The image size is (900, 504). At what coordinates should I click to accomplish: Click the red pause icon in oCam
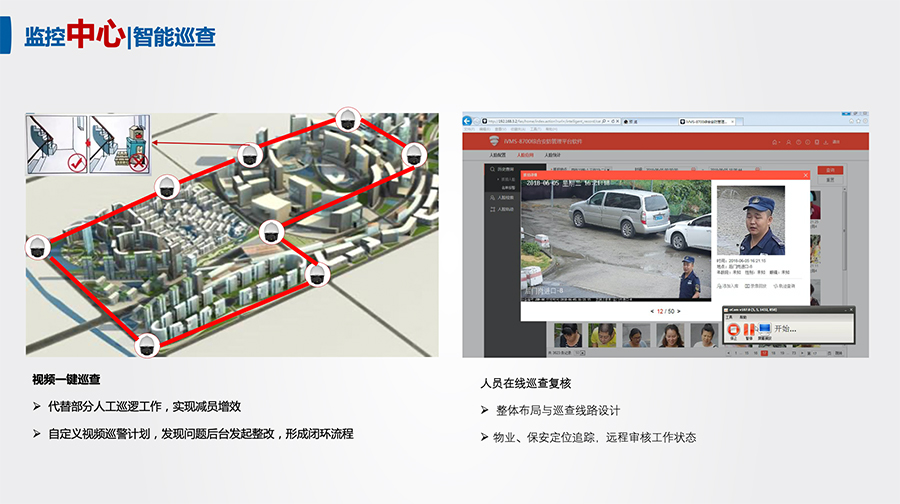[749, 328]
